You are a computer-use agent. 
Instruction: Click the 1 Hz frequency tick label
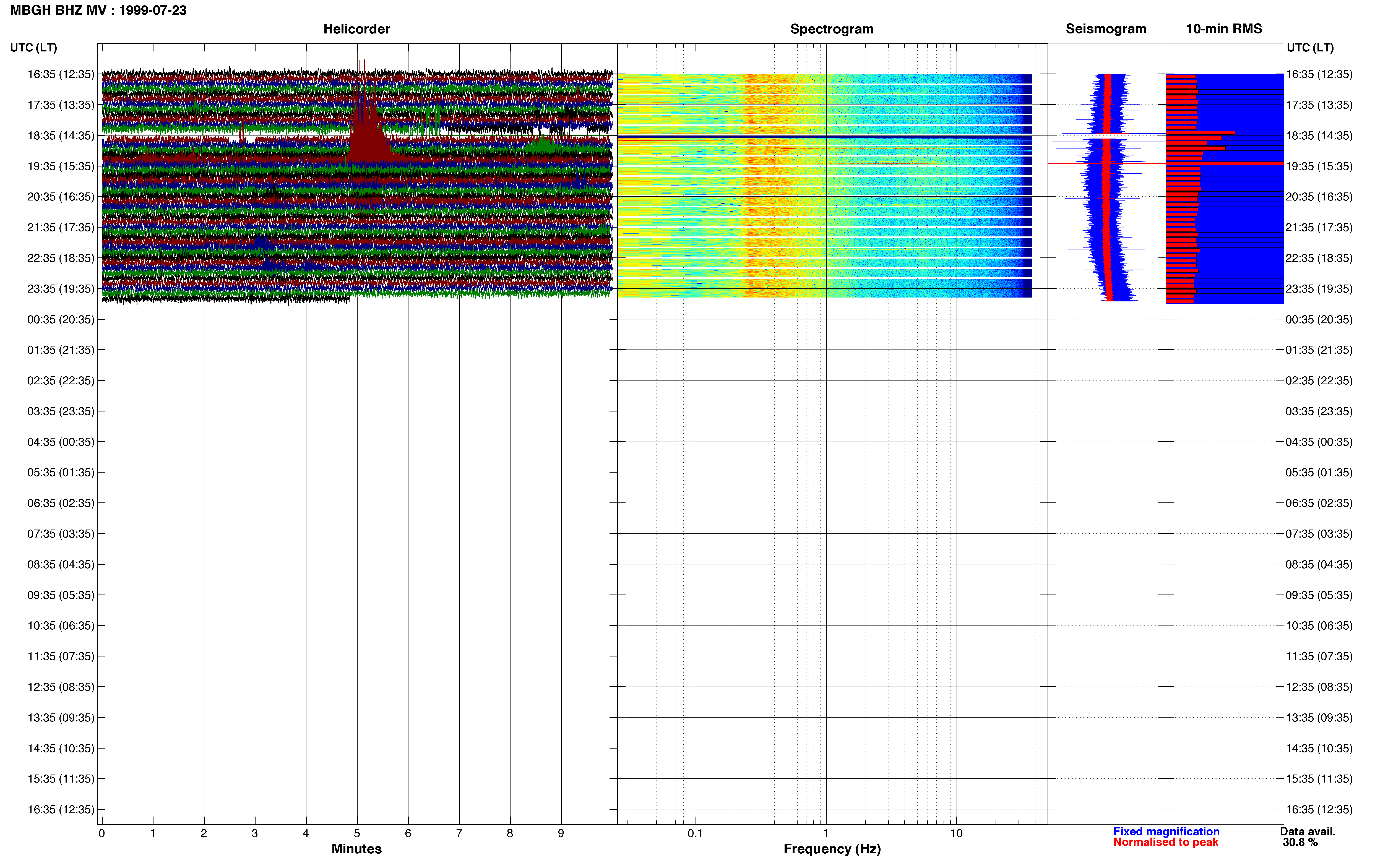click(x=826, y=833)
